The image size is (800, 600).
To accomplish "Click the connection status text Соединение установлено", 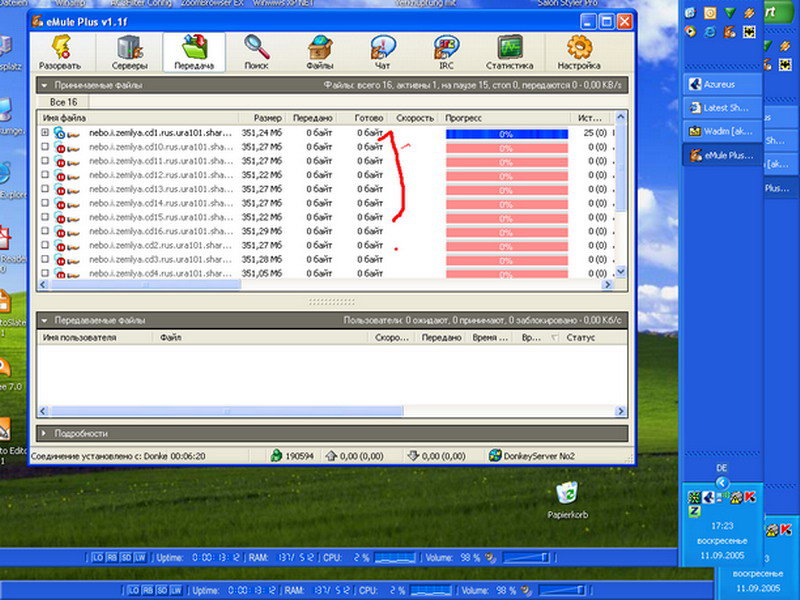I will click(118, 456).
